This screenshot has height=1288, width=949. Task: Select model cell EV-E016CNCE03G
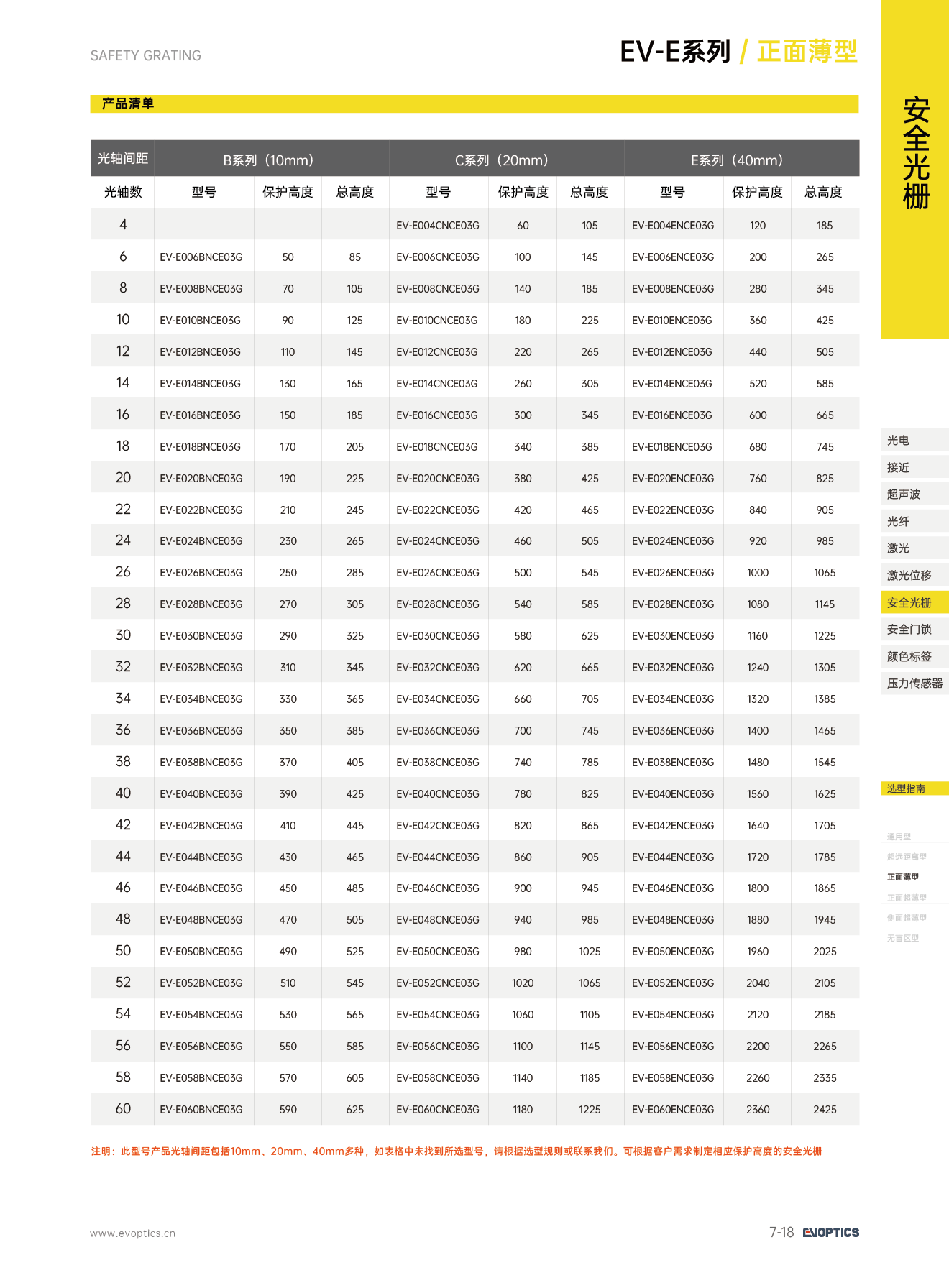pos(437,415)
